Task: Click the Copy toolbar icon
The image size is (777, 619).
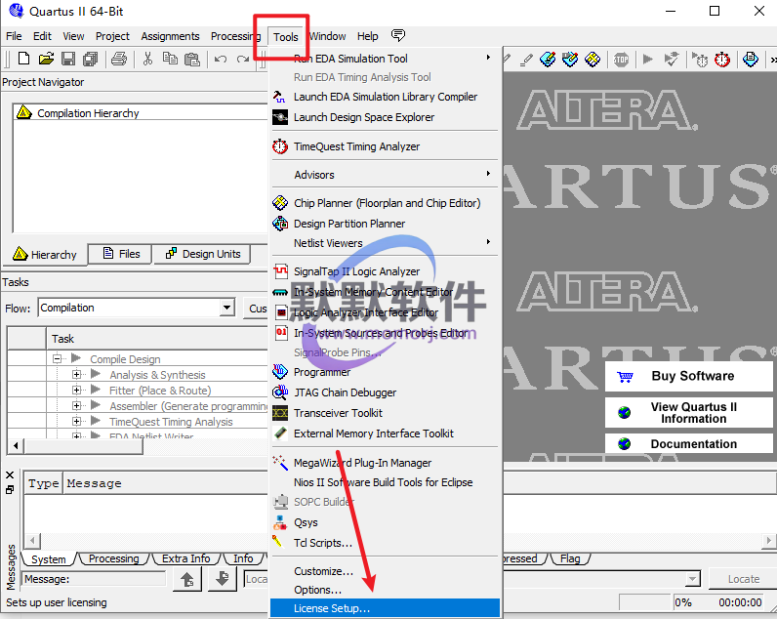Action: 170,59
